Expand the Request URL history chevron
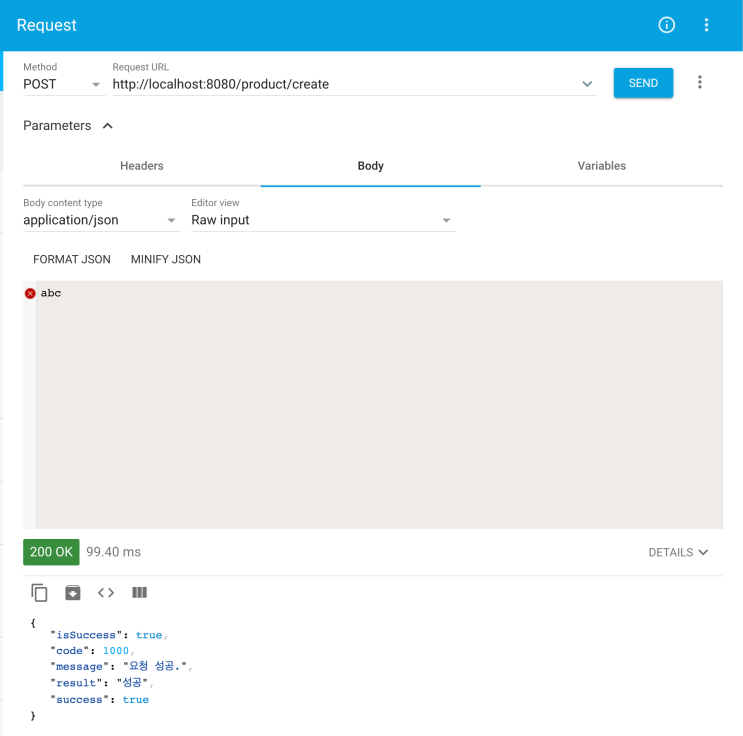Image resolution: width=743 pixels, height=736 pixels. (x=587, y=84)
